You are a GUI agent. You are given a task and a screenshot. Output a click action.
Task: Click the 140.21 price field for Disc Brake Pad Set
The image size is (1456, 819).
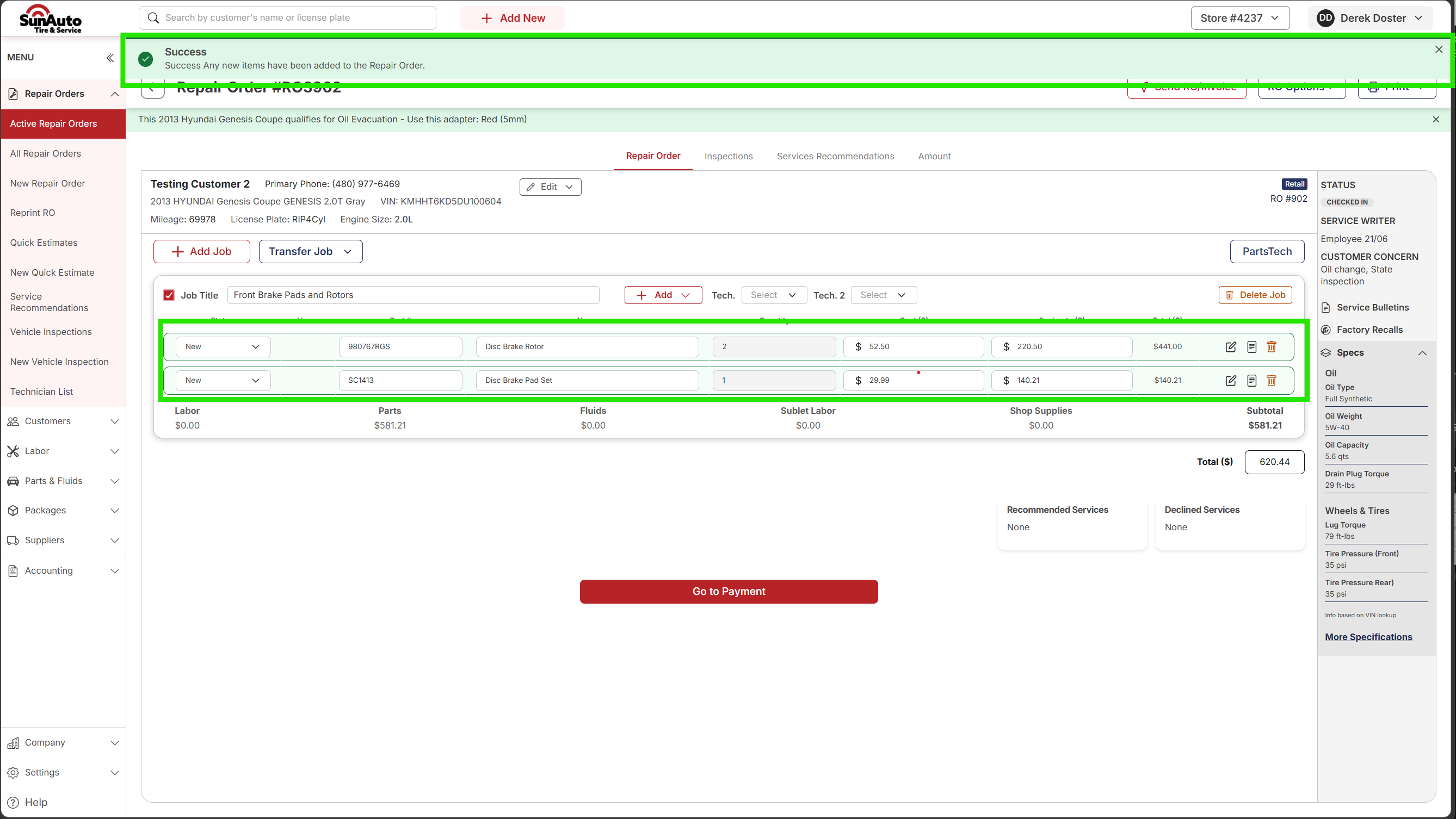1062,381
